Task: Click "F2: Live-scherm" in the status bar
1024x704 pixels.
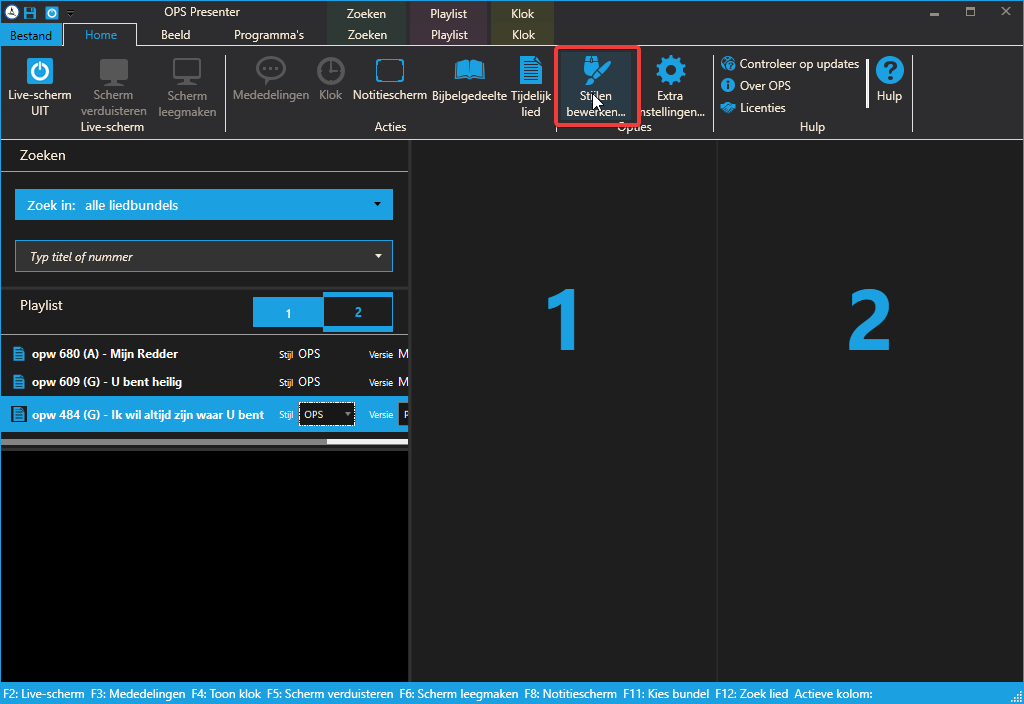Action: click(44, 694)
